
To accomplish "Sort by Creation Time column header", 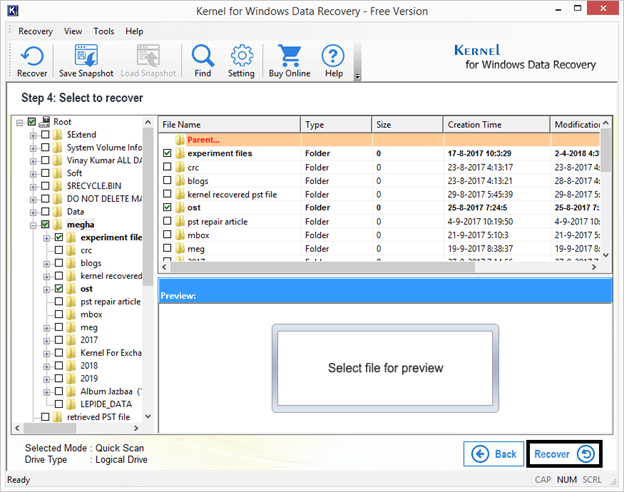I will click(x=496, y=125).
